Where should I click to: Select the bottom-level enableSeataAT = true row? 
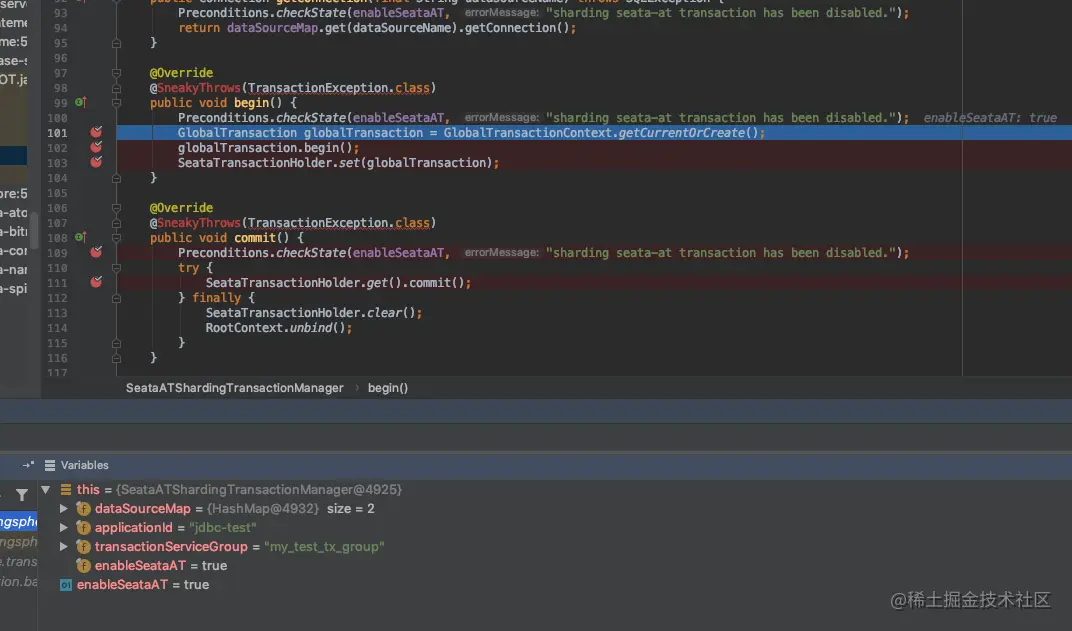554,585
